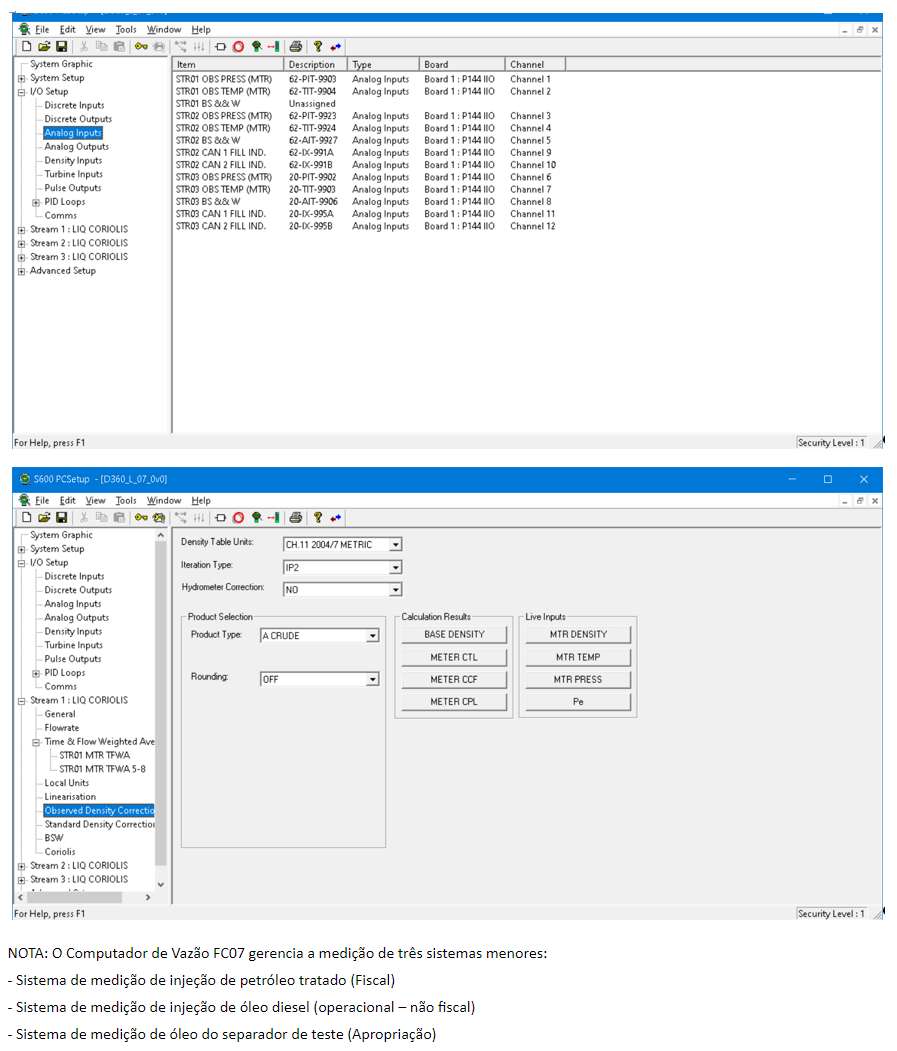Click green figure icon in Density Correction window toolbar

point(256,518)
